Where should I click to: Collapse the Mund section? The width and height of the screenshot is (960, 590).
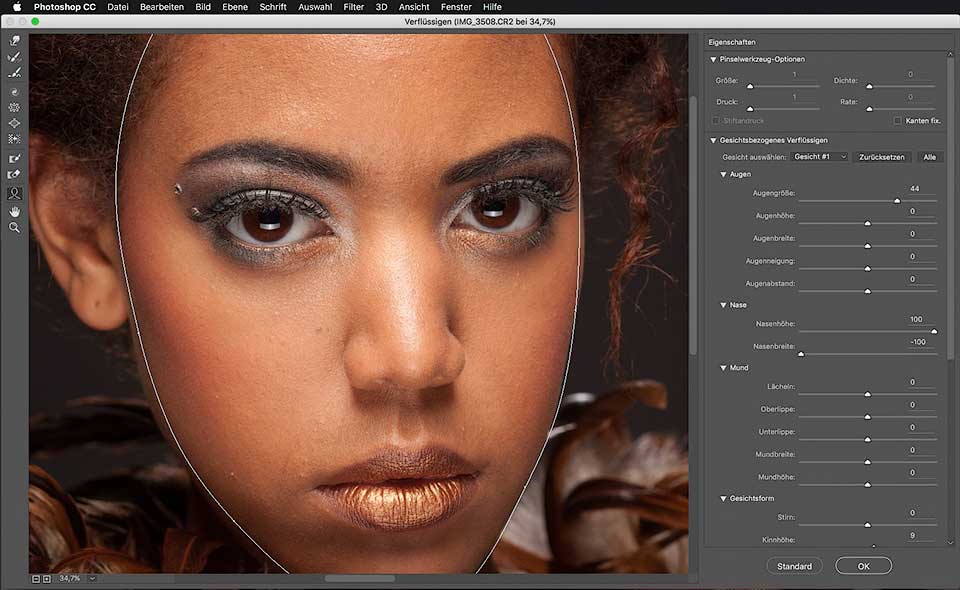(x=724, y=368)
